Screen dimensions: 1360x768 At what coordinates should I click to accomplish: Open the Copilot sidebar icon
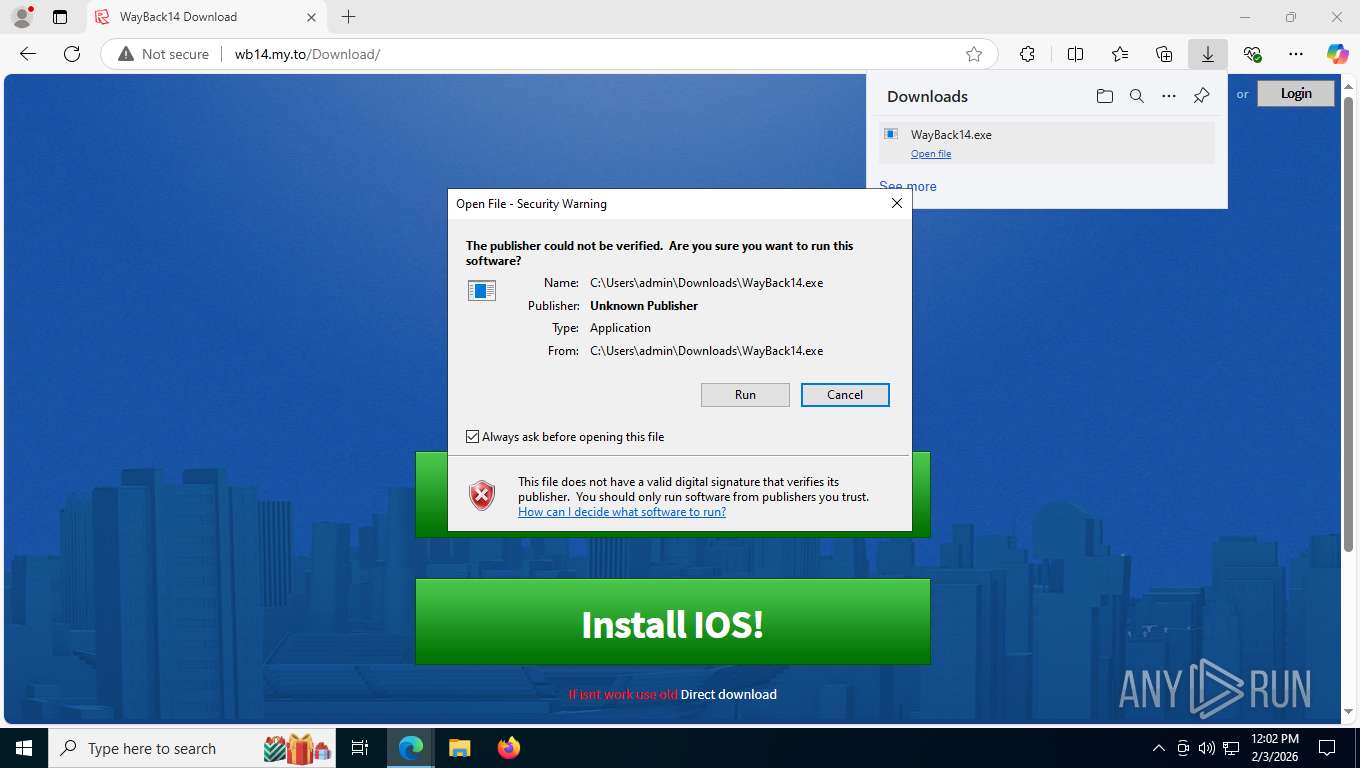pyautogui.click(x=1338, y=54)
